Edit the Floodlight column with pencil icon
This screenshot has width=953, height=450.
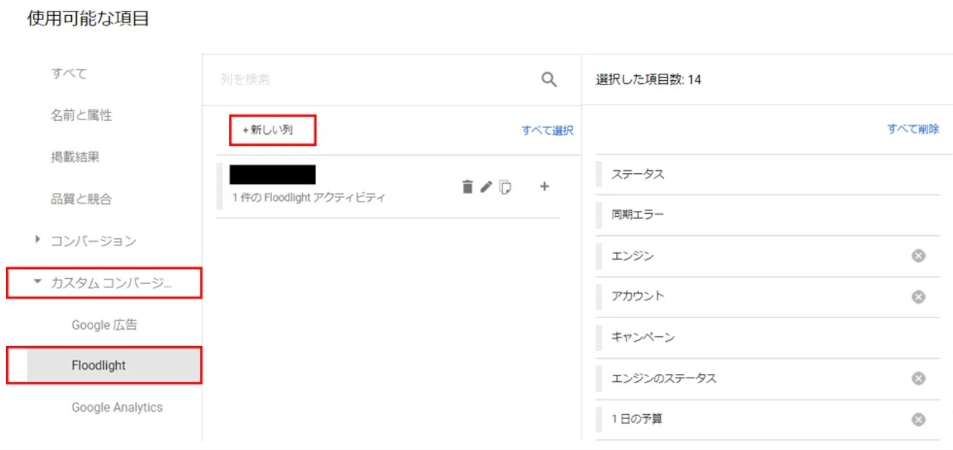click(486, 187)
